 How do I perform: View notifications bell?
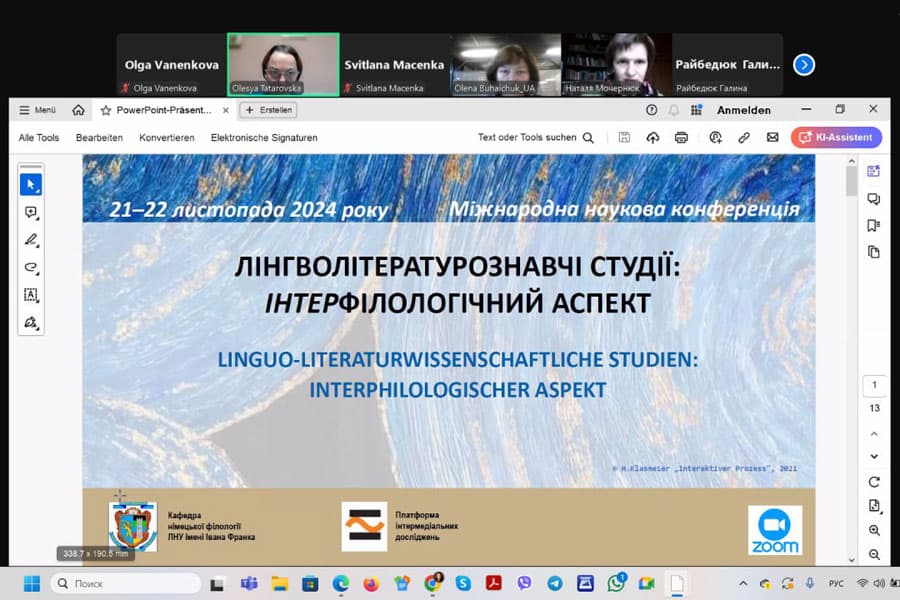674,110
